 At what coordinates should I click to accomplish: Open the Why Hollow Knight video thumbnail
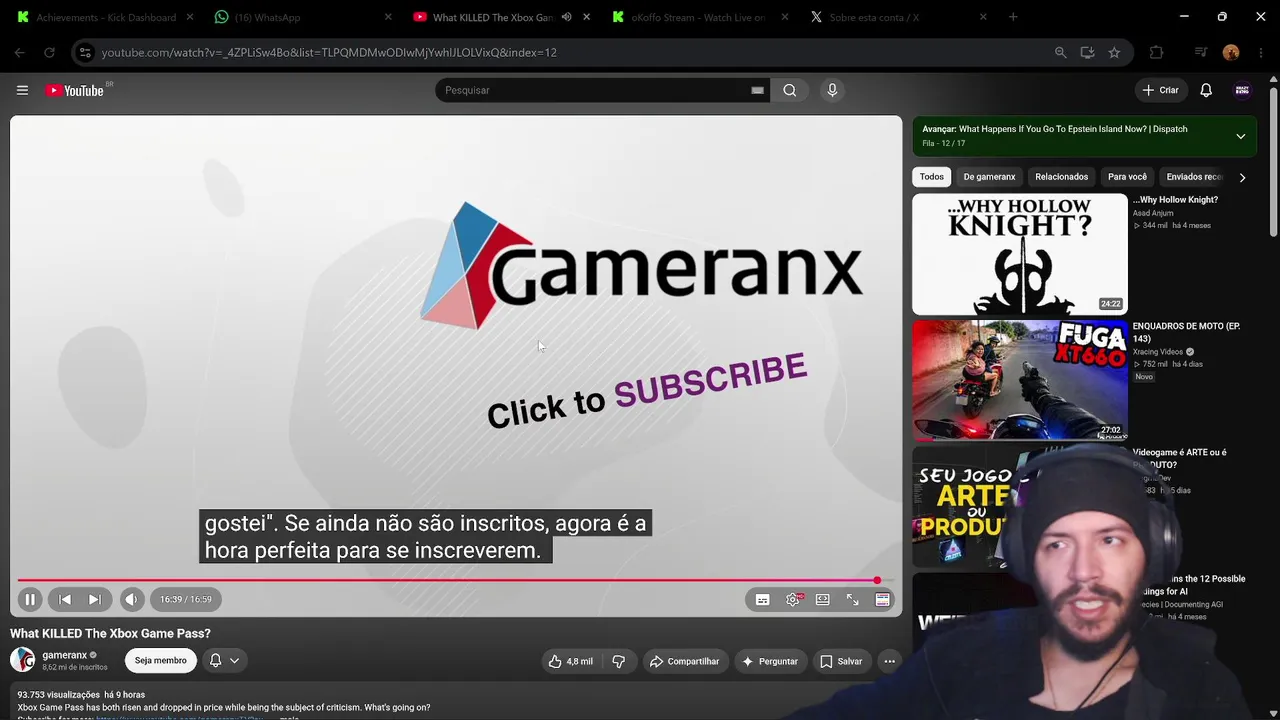tap(1019, 254)
